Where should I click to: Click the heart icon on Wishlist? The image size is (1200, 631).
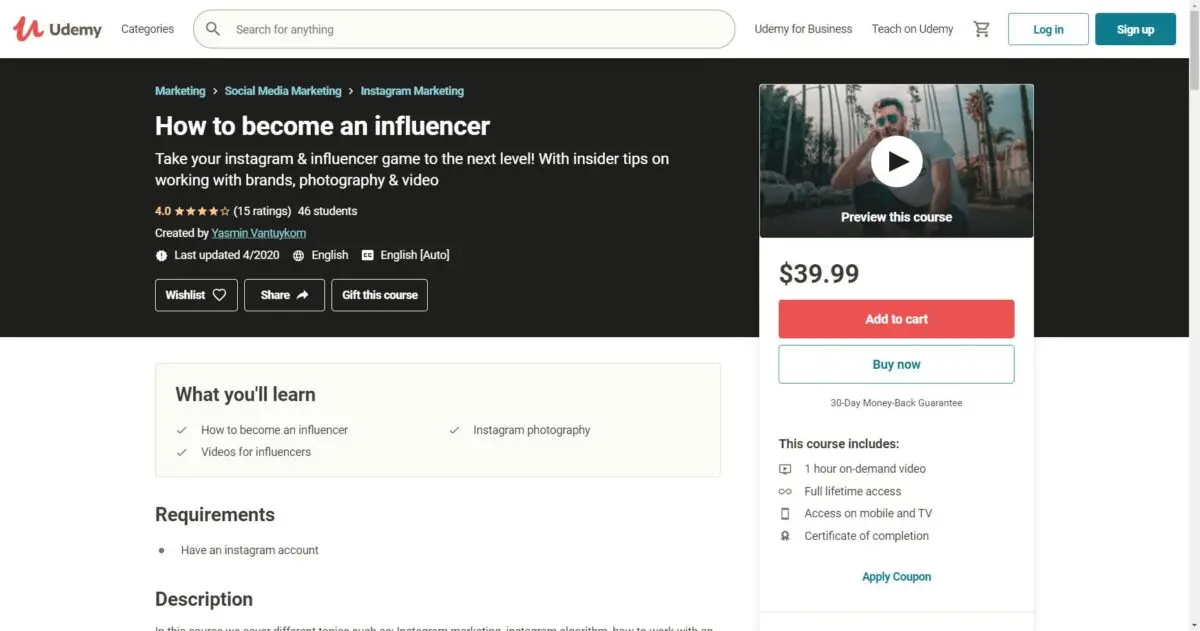(220, 295)
